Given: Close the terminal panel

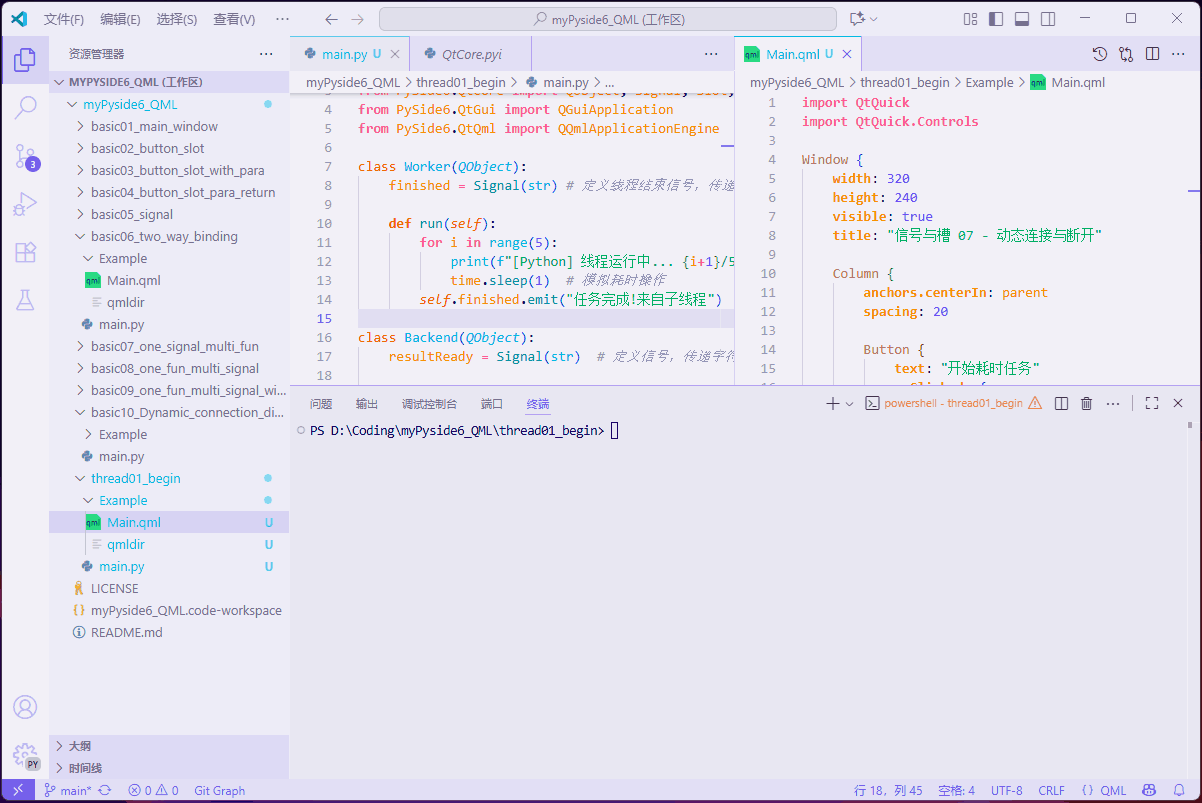Looking at the screenshot, I should (1178, 403).
